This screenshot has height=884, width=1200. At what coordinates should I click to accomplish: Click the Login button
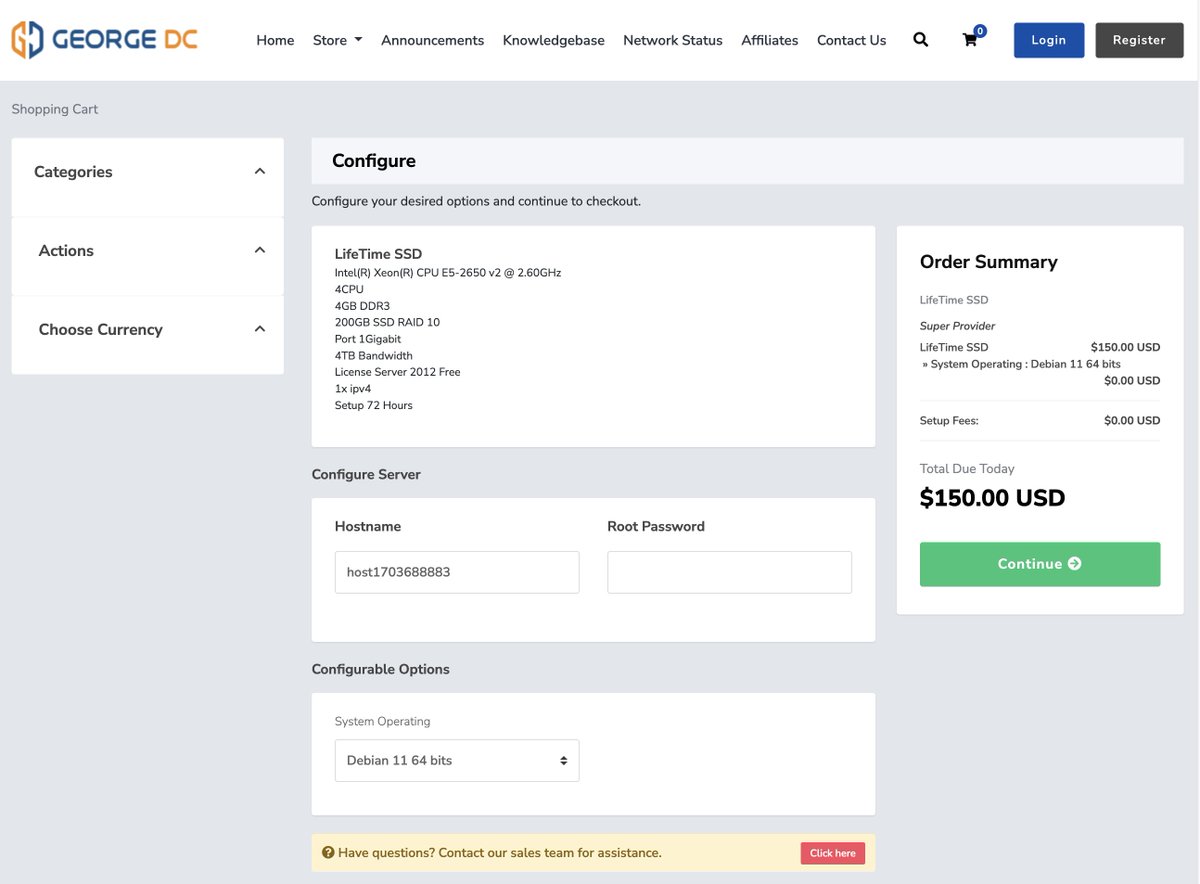[1049, 40]
